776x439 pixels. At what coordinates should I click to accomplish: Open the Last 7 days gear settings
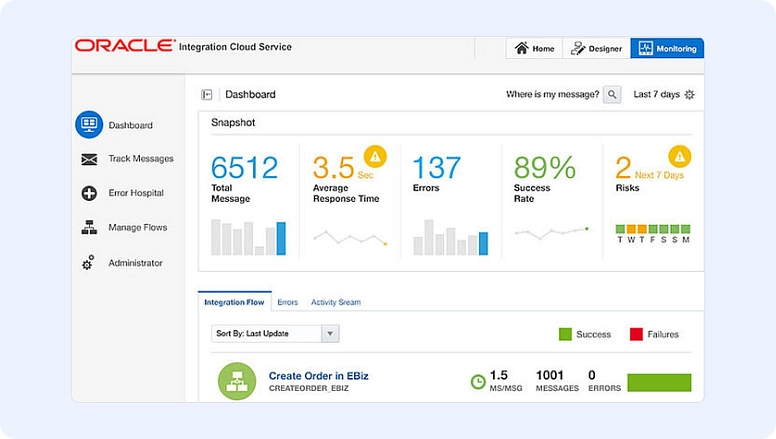coord(689,94)
